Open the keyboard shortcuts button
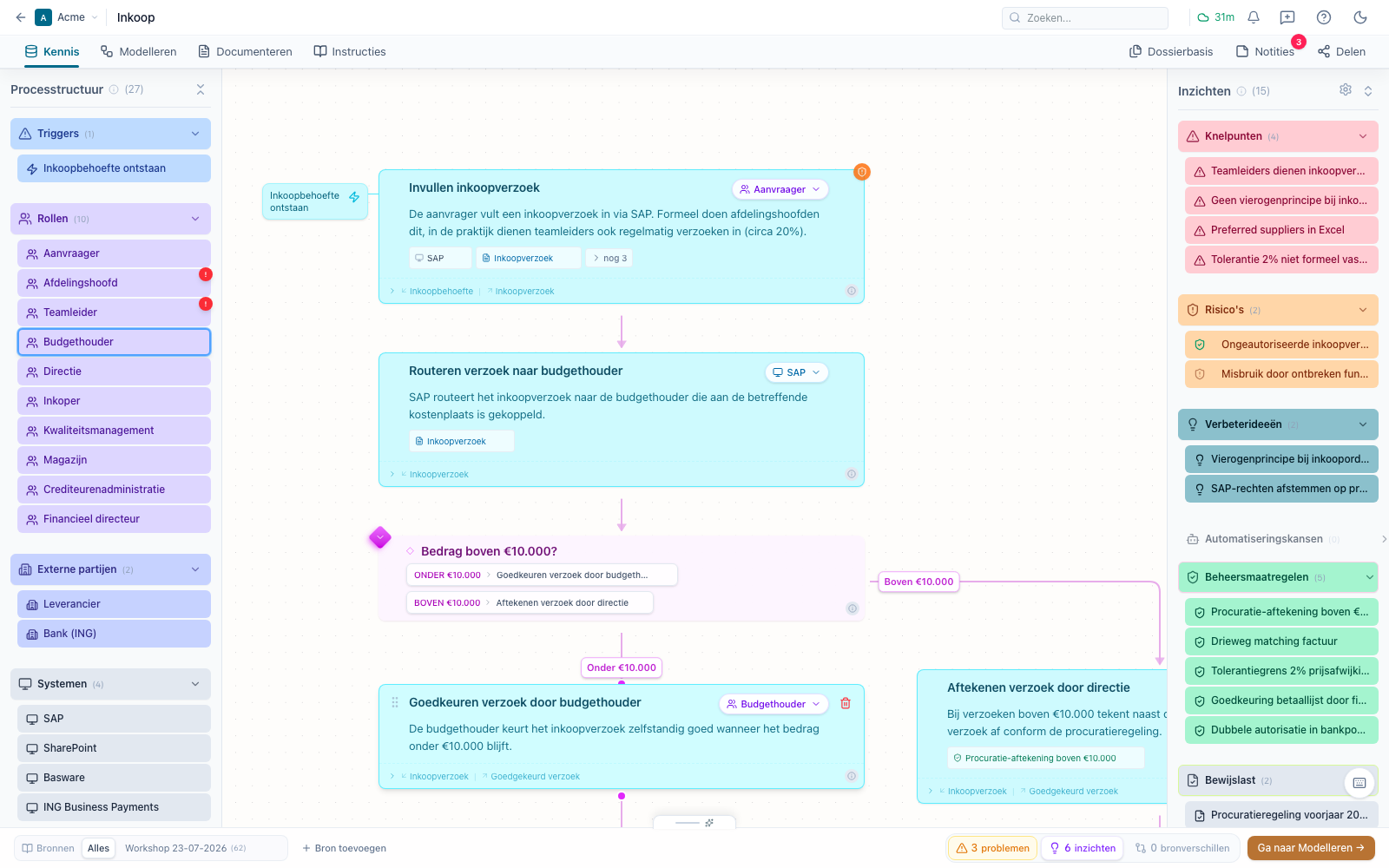Viewport: 1389px width, 868px height. [x=1359, y=783]
